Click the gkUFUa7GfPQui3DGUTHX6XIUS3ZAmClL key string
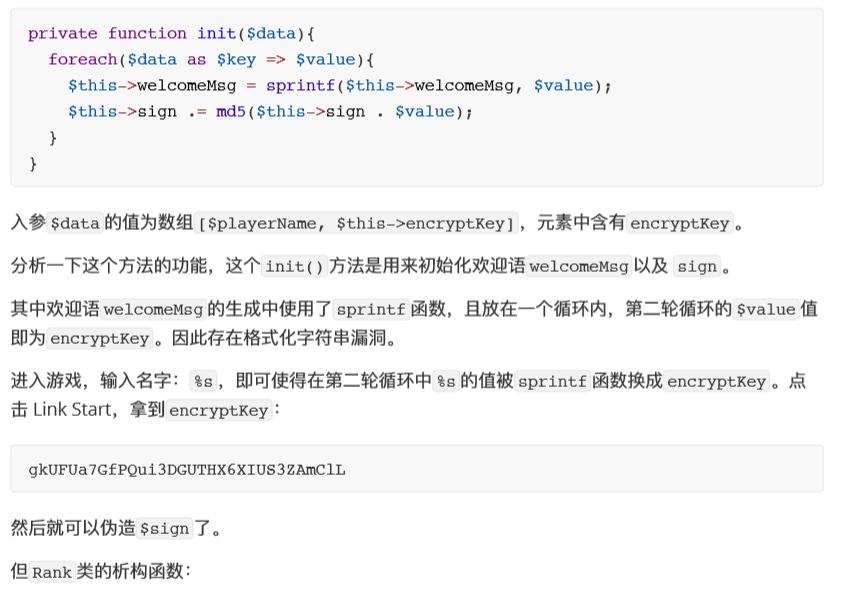This screenshot has height=603, width=842. (187, 469)
